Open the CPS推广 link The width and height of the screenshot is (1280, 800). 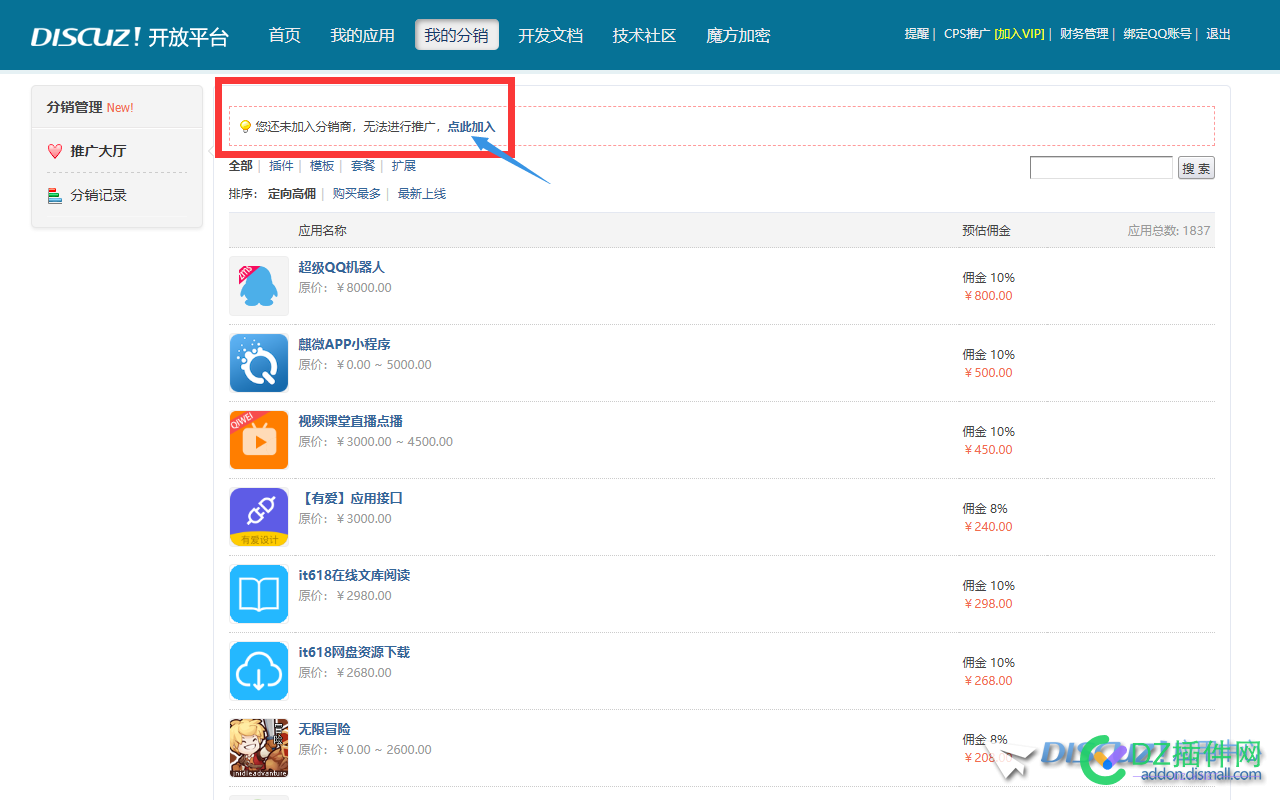[x=967, y=34]
